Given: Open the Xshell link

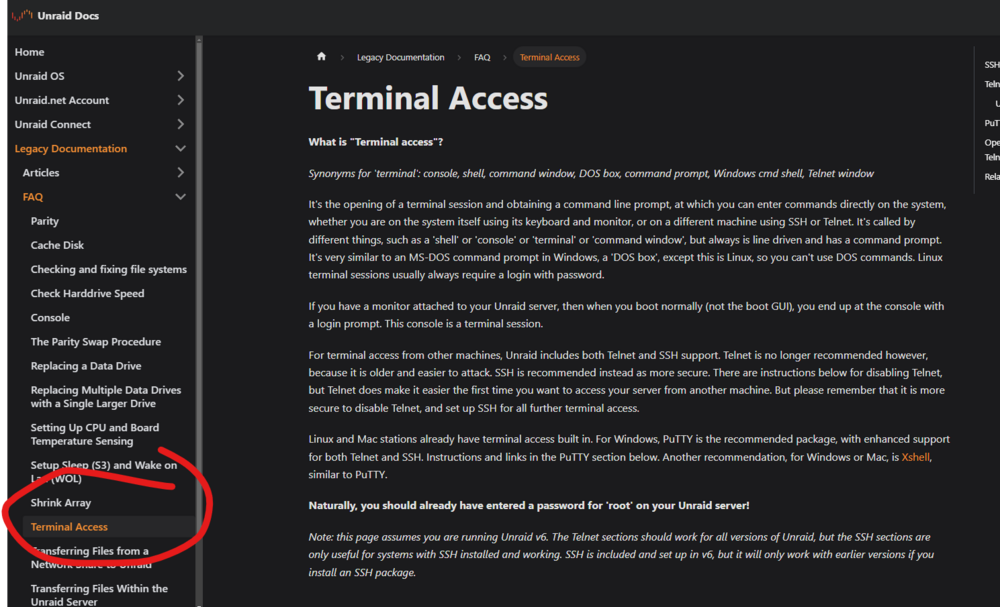Looking at the screenshot, I should (x=915, y=457).
